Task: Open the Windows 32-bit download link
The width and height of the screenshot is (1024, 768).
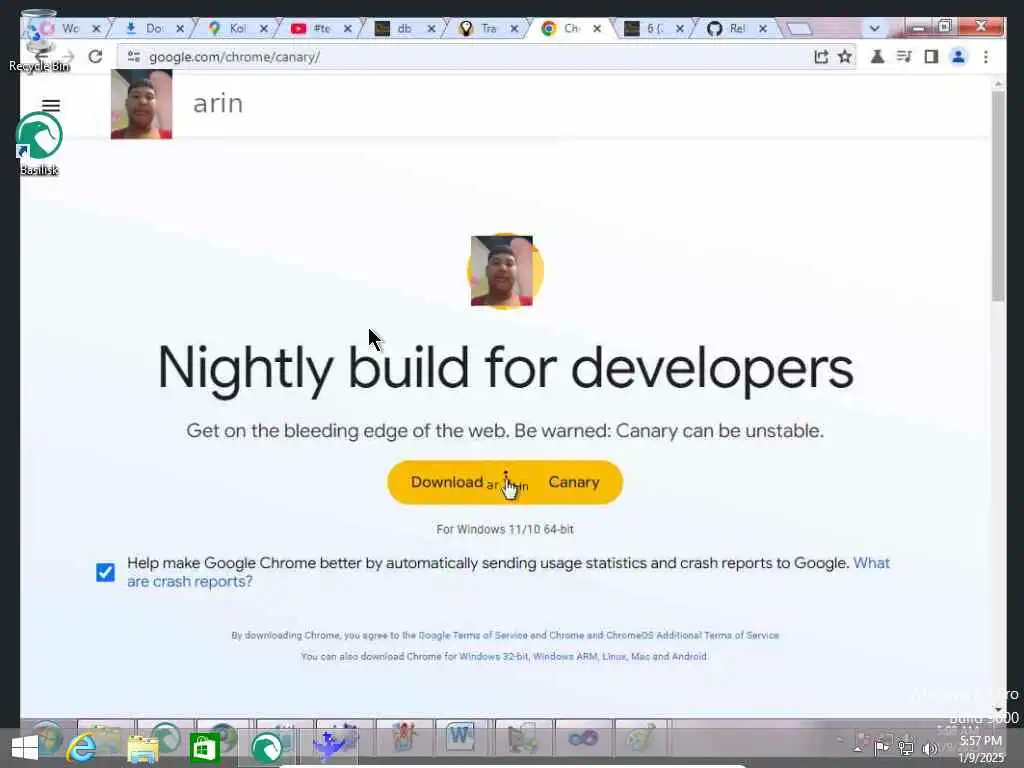Action: point(493,656)
